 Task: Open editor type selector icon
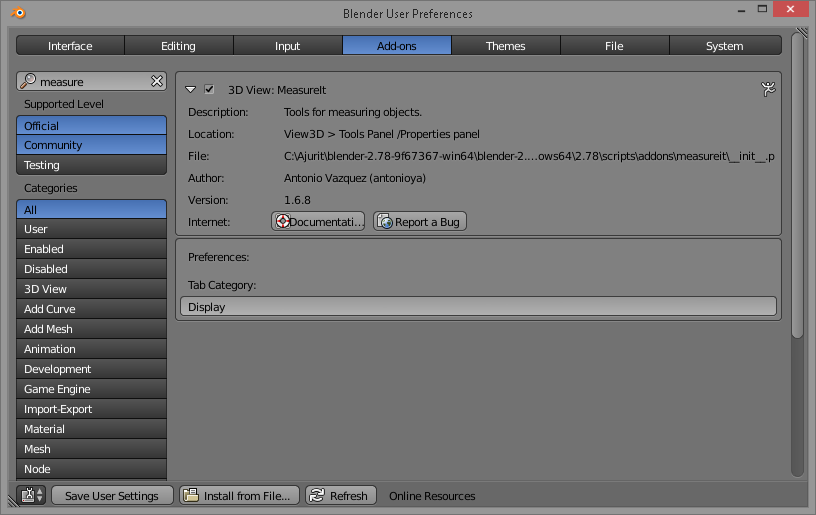tap(31, 495)
